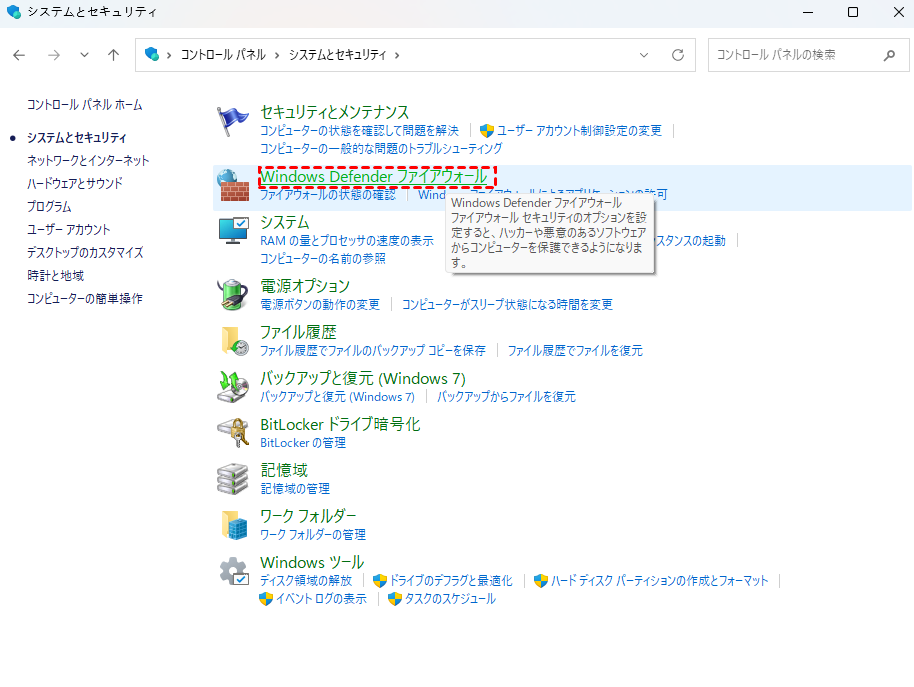Open Windows Defender ファイアウォール heading link
The height and width of the screenshot is (687, 914).
(374, 177)
